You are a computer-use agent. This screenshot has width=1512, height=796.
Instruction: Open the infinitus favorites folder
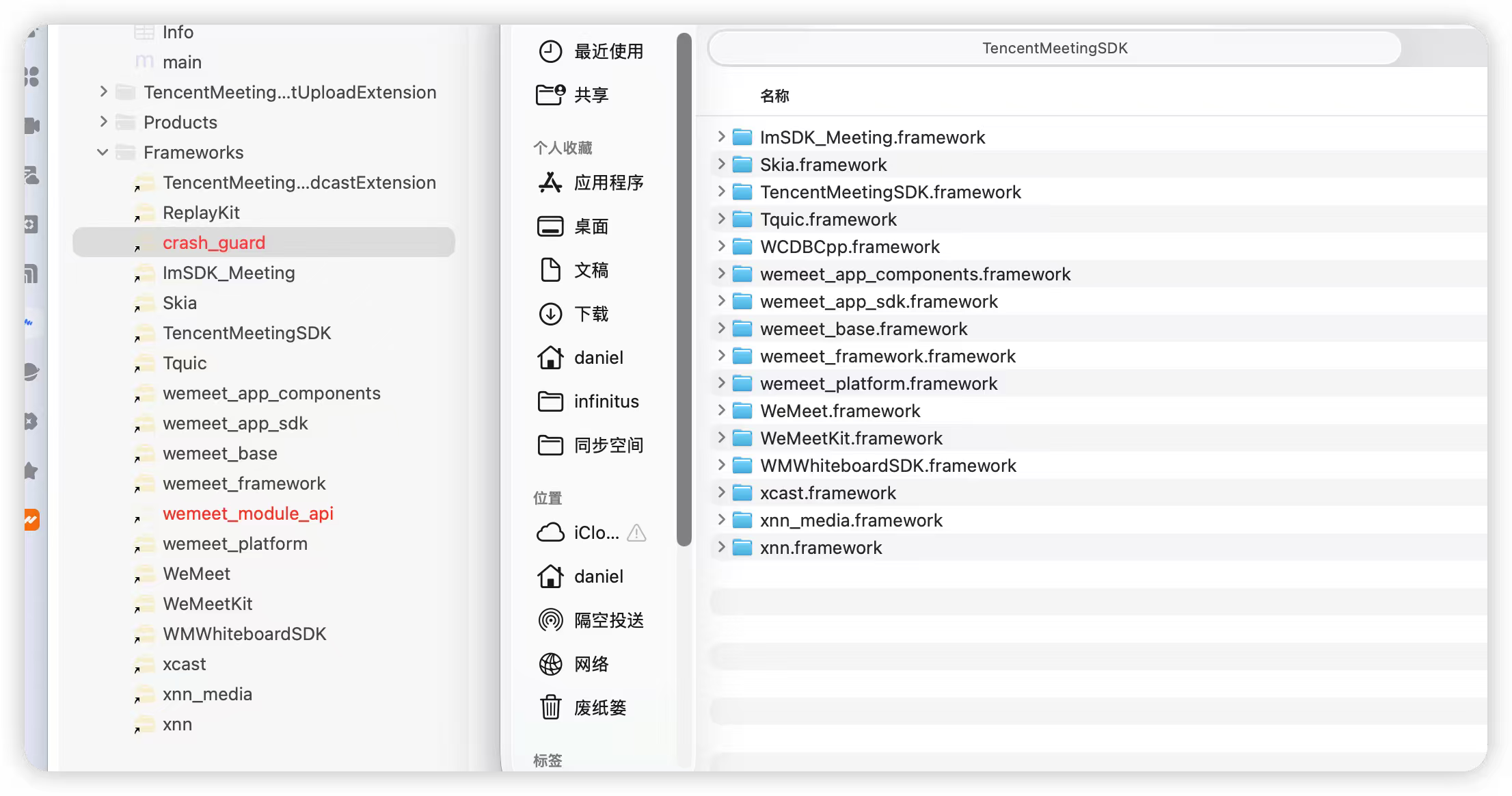605,401
